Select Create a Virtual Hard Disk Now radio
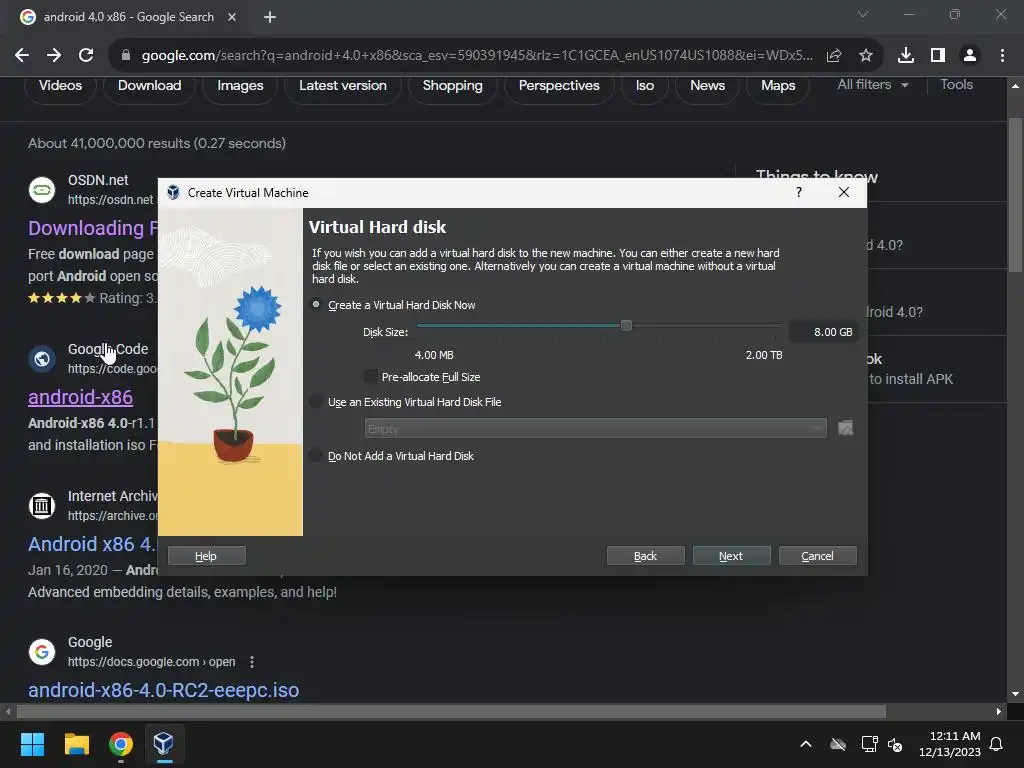 [316, 304]
